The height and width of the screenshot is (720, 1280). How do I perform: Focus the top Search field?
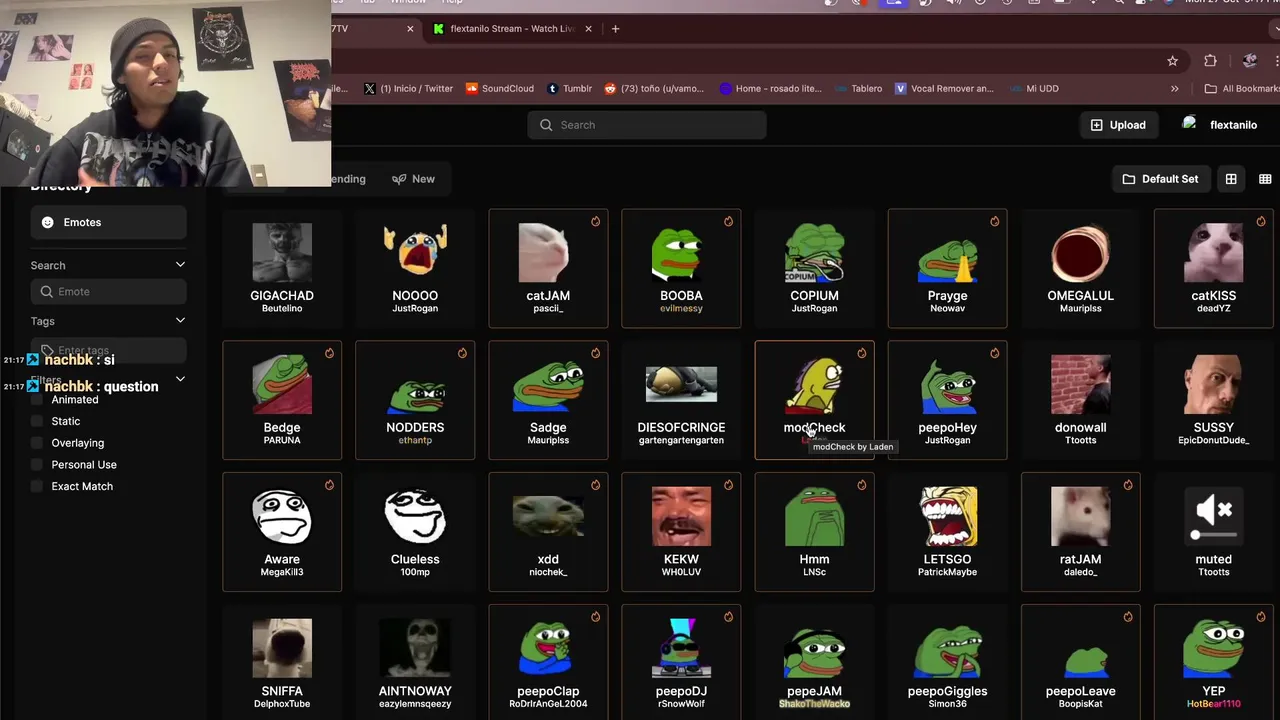pos(647,125)
